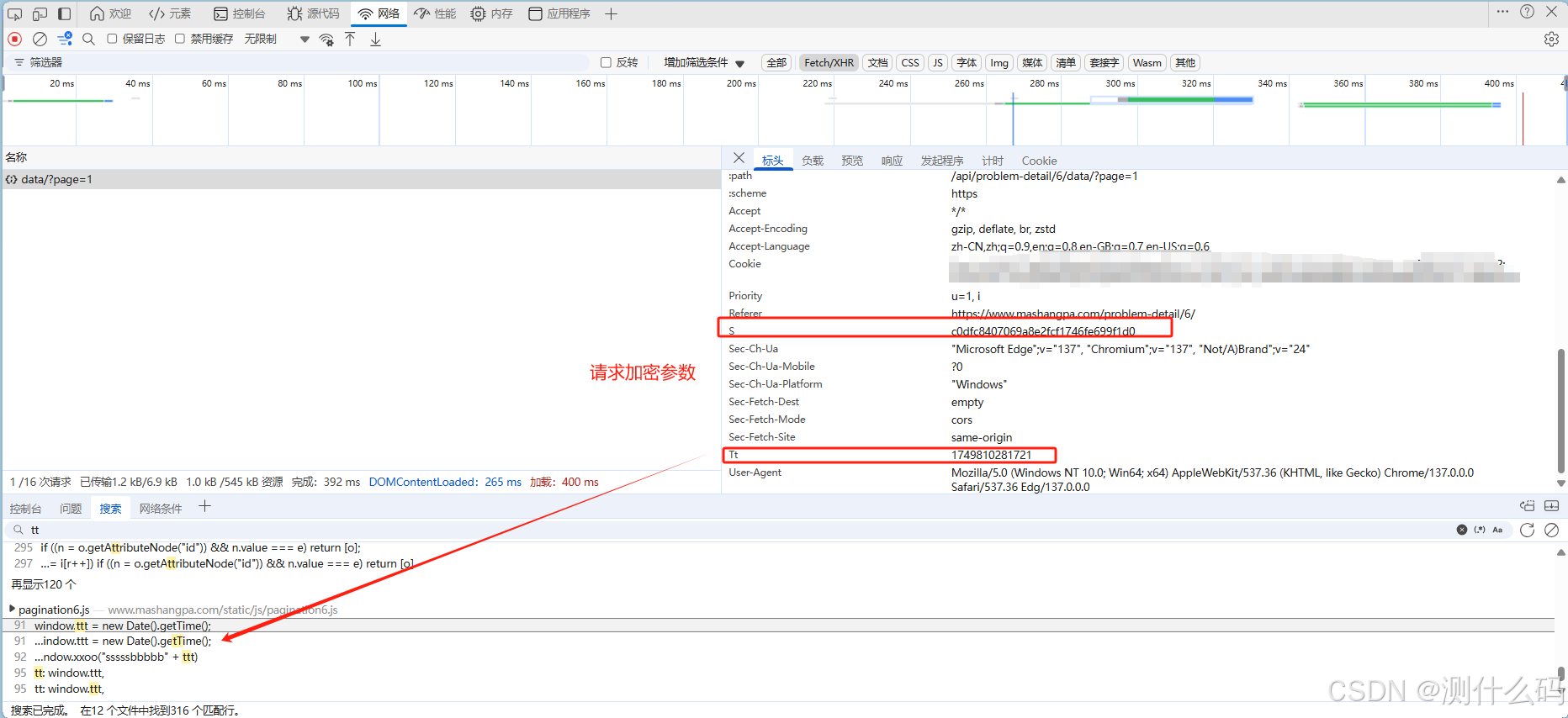1568x718 pixels.
Task: Open the Timing details tab
Action: pos(993,160)
